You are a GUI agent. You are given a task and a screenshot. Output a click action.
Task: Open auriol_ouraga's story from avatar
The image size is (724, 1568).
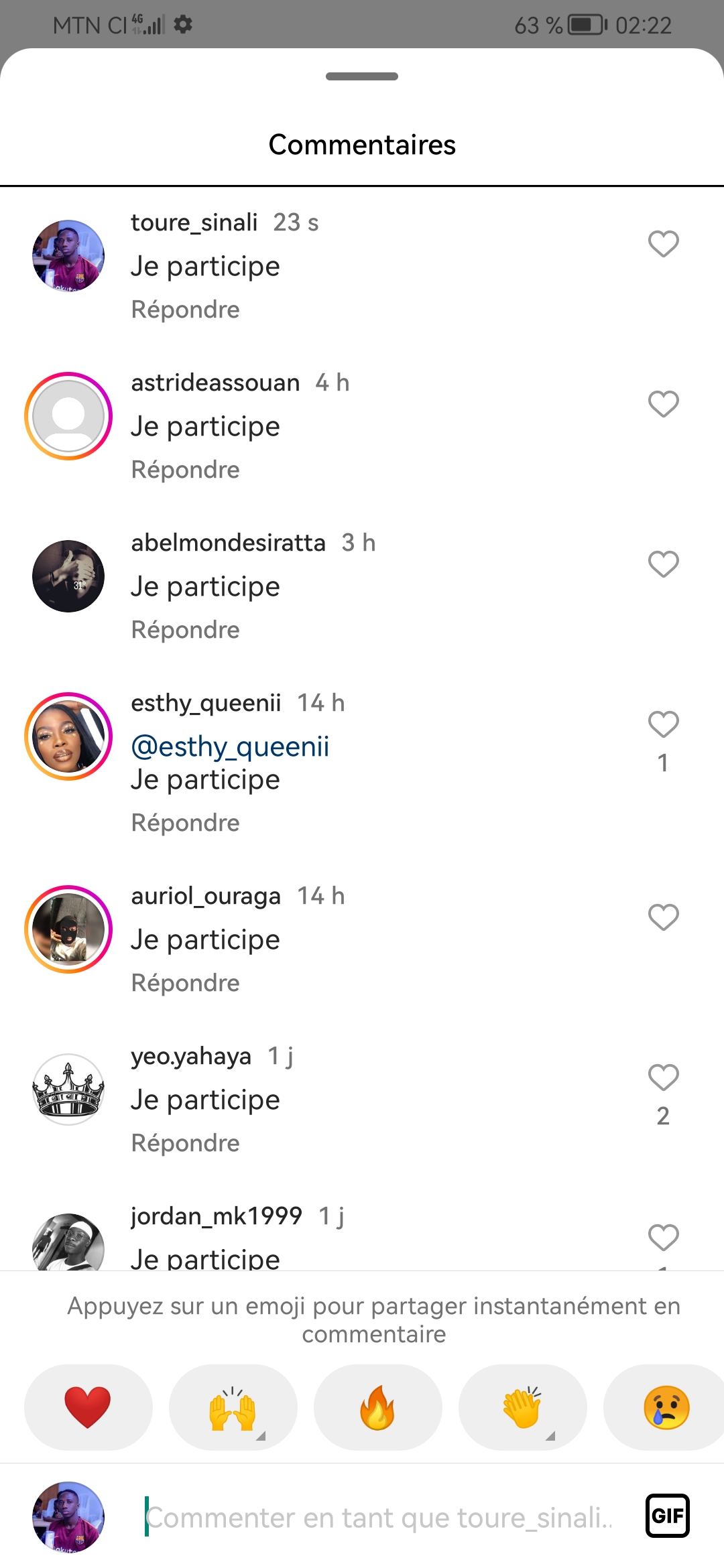point(68,929)
